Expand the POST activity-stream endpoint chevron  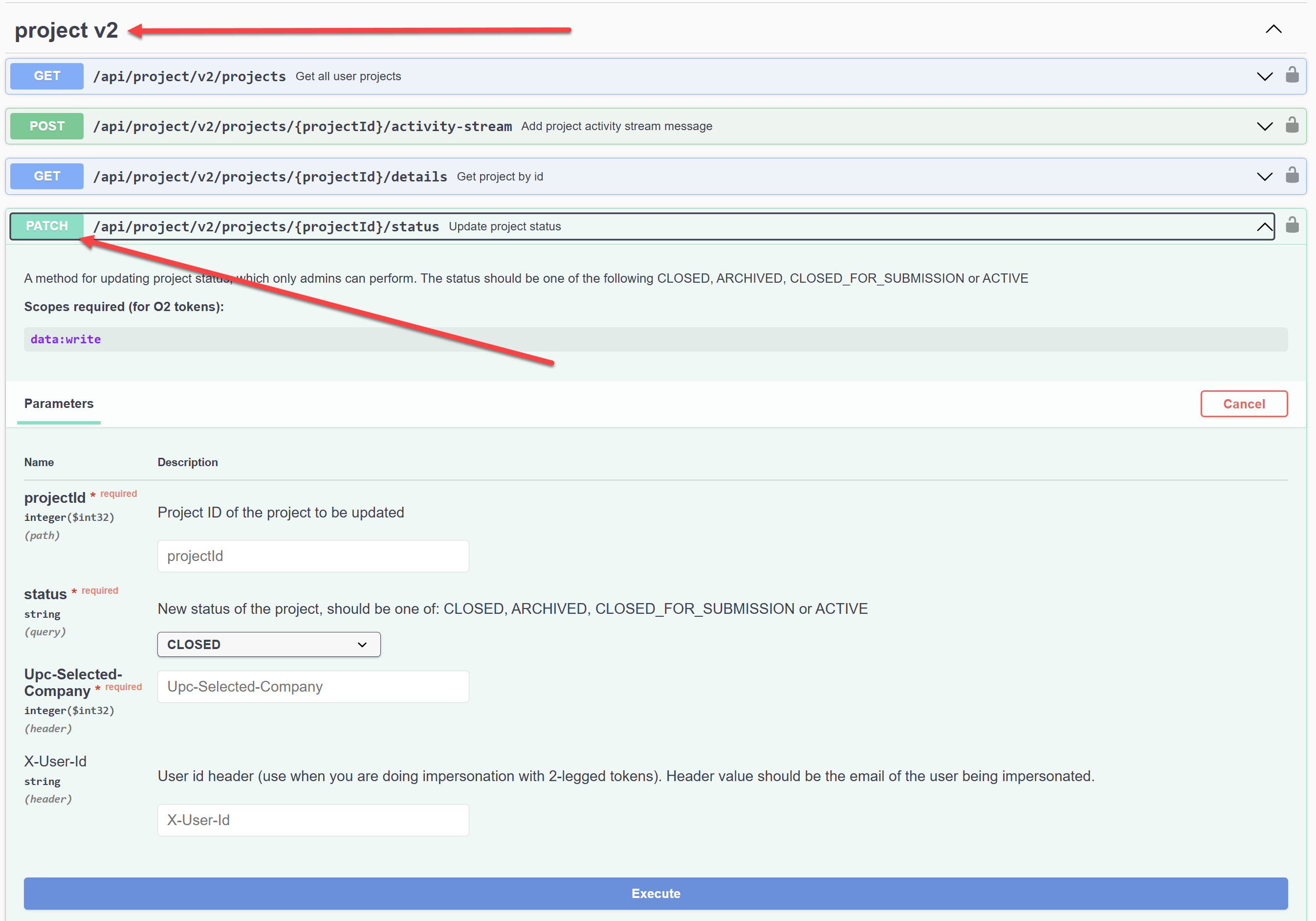pos(1264,126)
